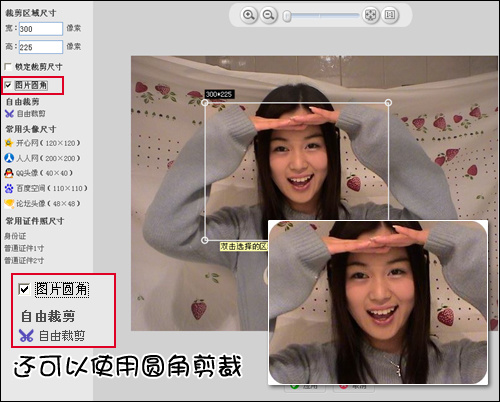Click the crop box top-left corner handle

[x=205, y=103]
